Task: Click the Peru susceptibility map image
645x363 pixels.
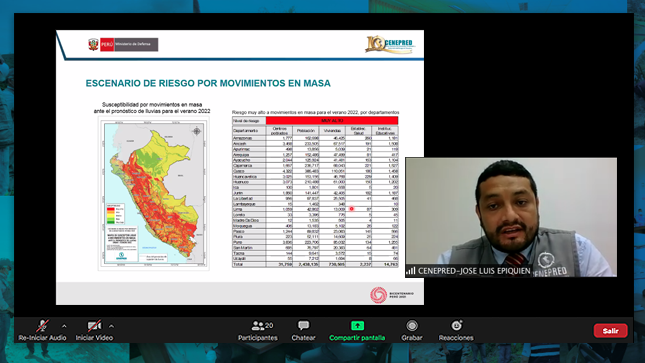Action: click(x=153, y=193)
